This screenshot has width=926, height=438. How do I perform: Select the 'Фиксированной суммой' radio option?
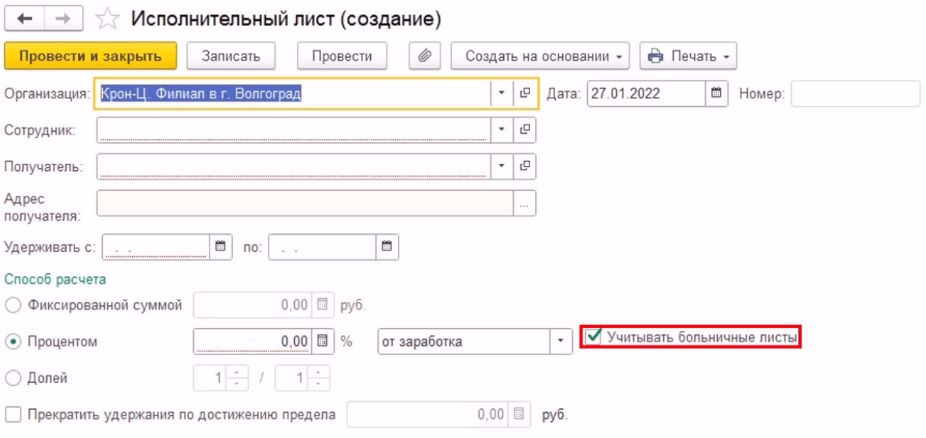[12, 305]
